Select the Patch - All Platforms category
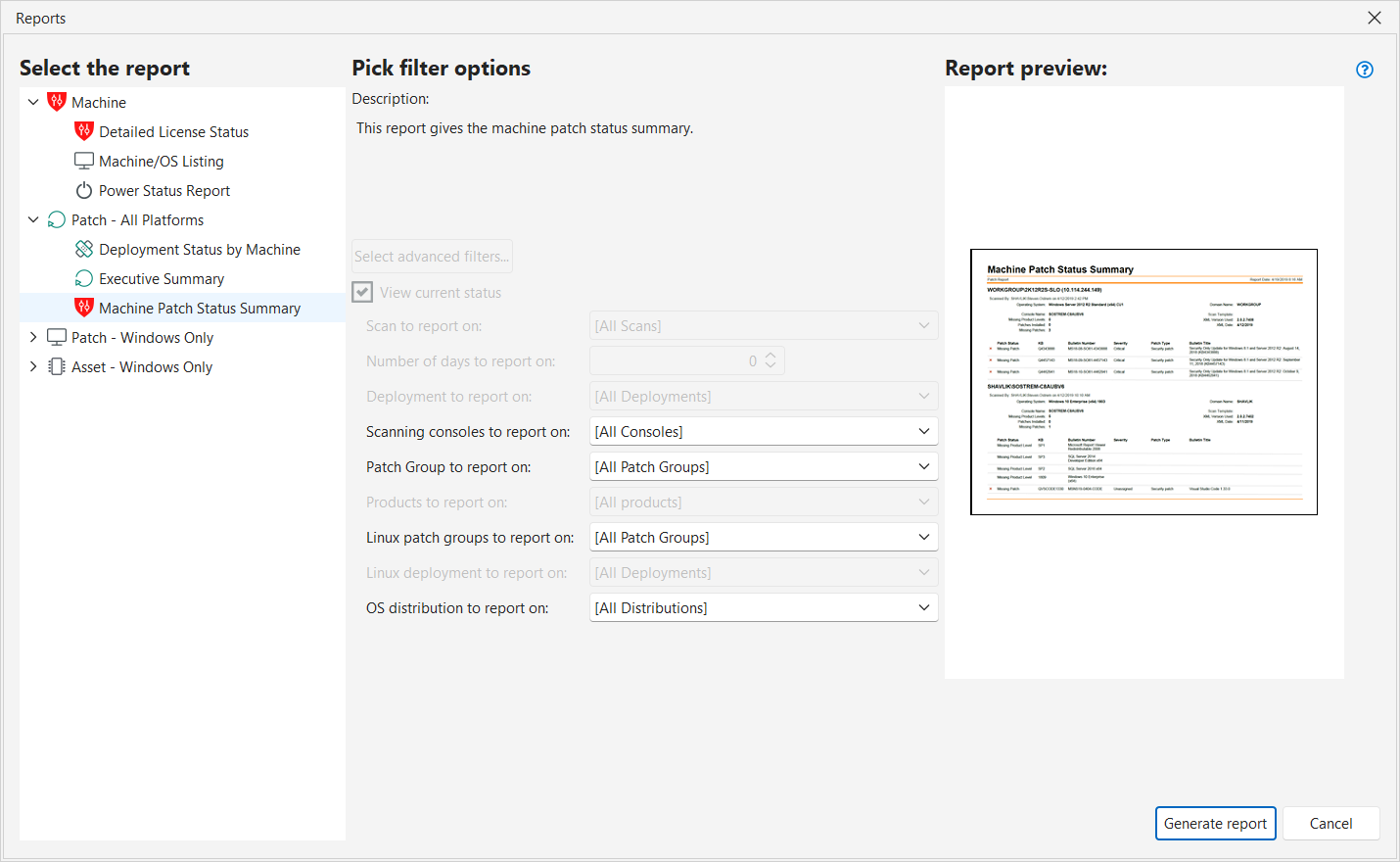1400x862 pixels. tap(137, 219)
